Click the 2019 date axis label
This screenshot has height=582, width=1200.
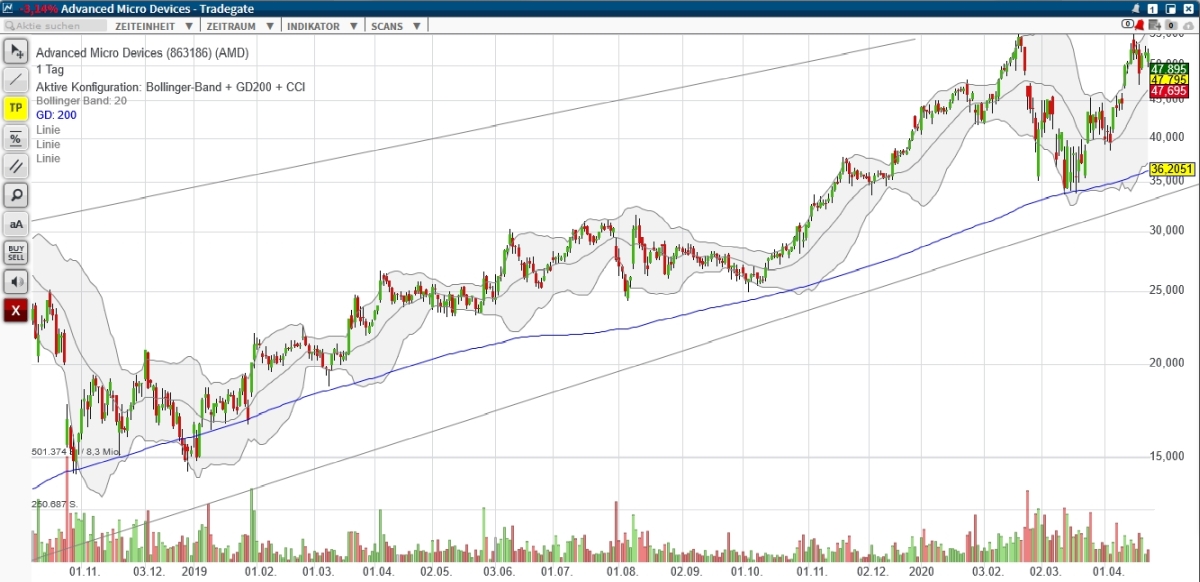coord(193,572)
